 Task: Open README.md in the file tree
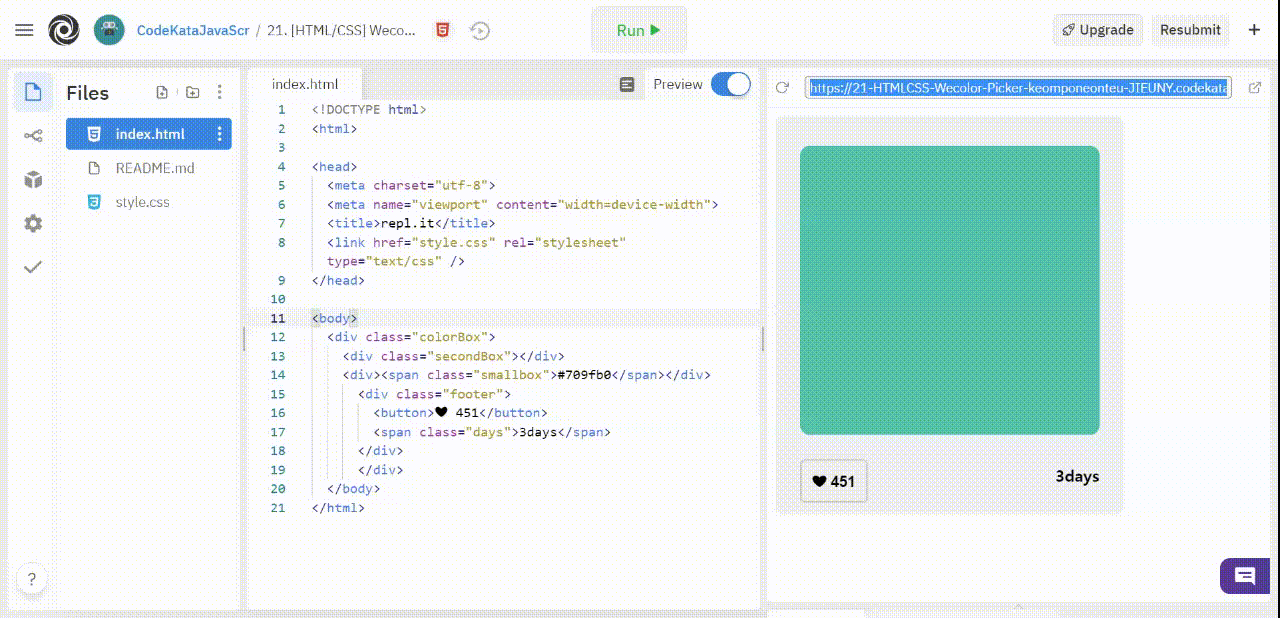(155, 168)
